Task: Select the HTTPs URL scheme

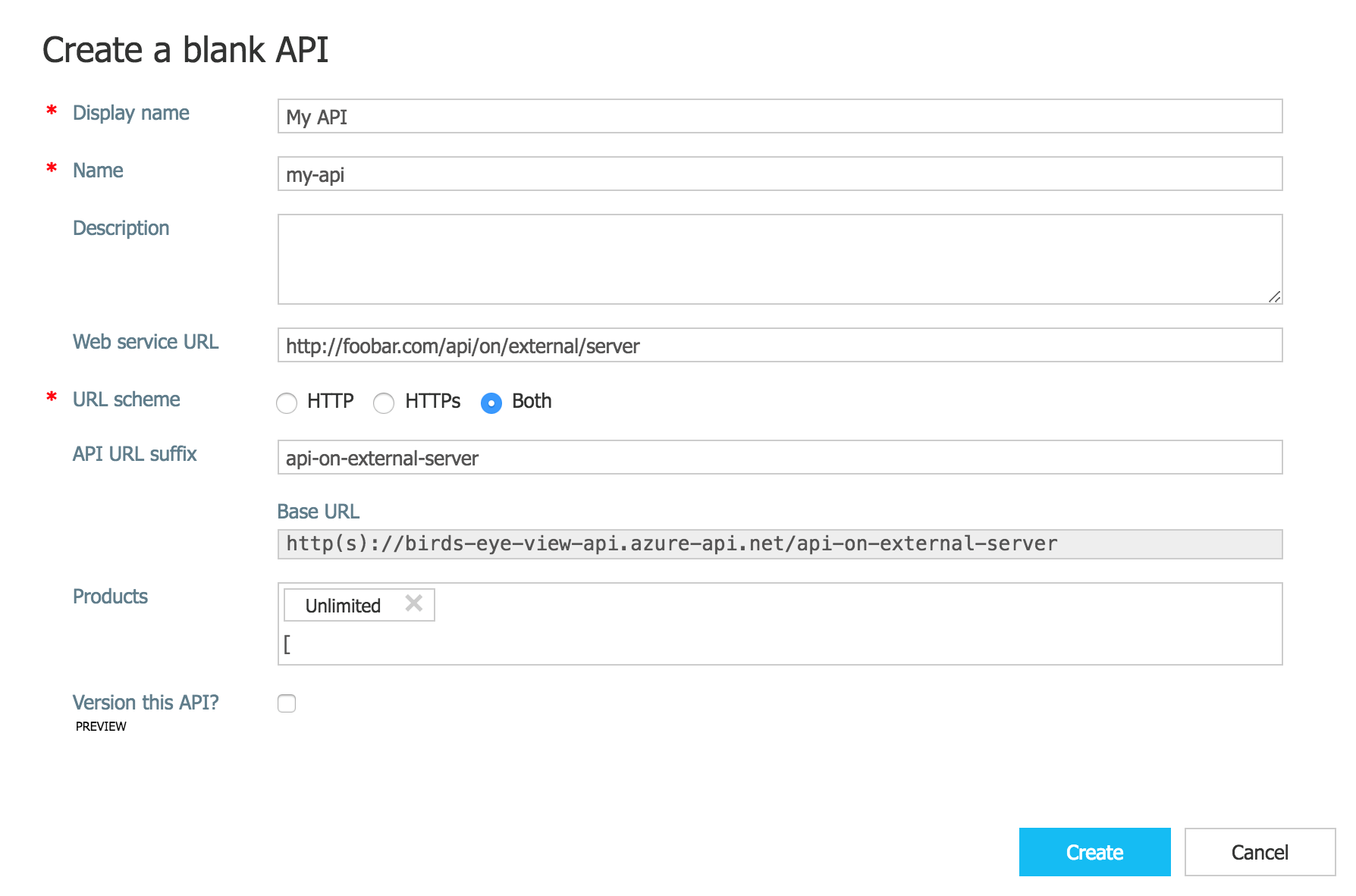Action: tap(384, 403)
